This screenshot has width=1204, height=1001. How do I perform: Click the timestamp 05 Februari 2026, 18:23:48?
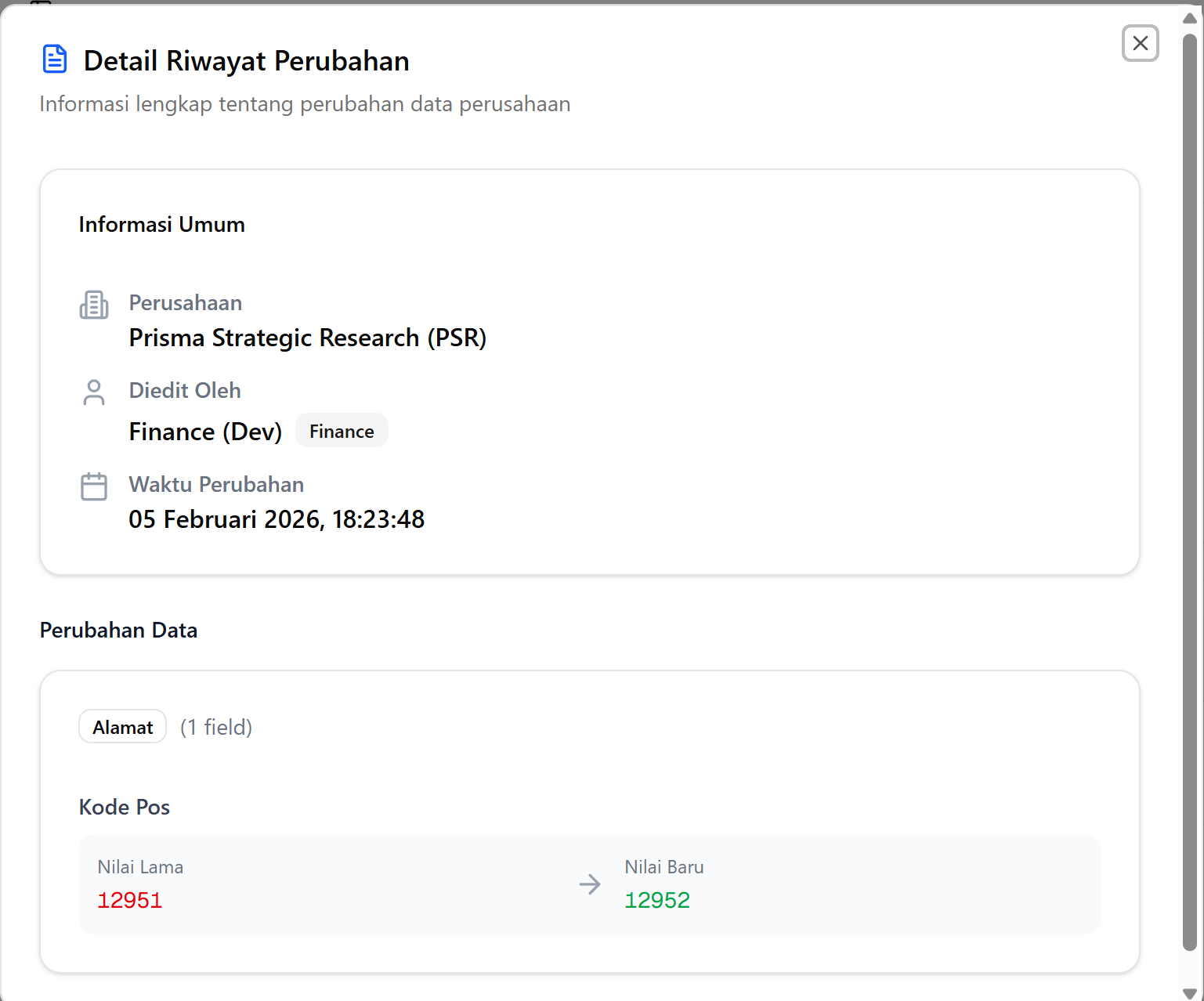[277, 519]
